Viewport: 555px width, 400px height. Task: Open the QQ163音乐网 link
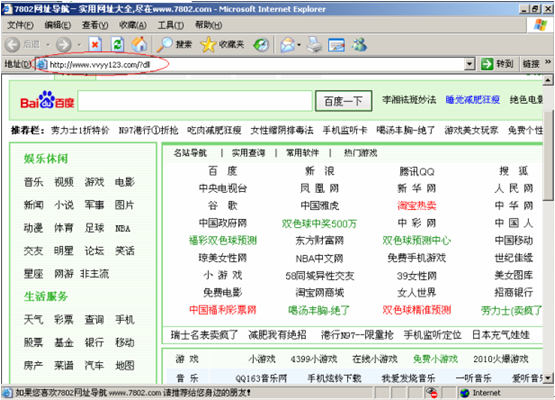pyautogui.click(x=261, y=378)
